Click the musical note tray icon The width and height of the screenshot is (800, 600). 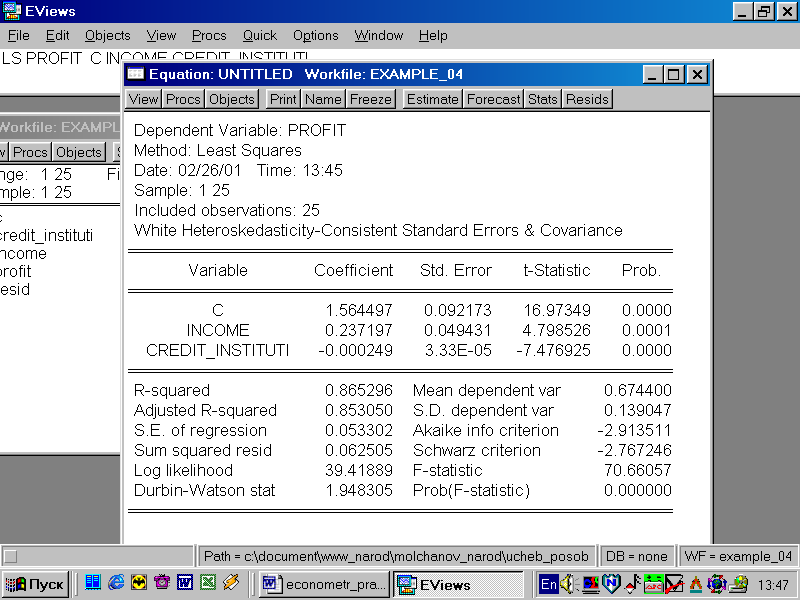(633, 584)
